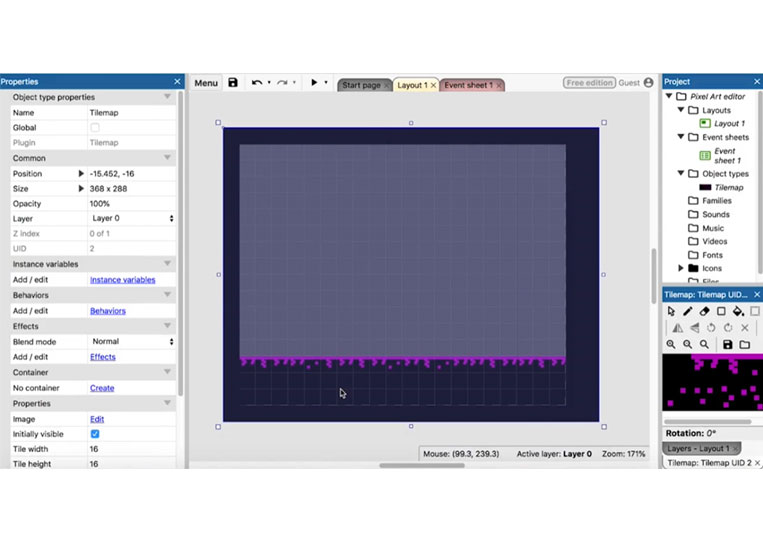Select the tilemap pointer selection tool

coord(671,311)
